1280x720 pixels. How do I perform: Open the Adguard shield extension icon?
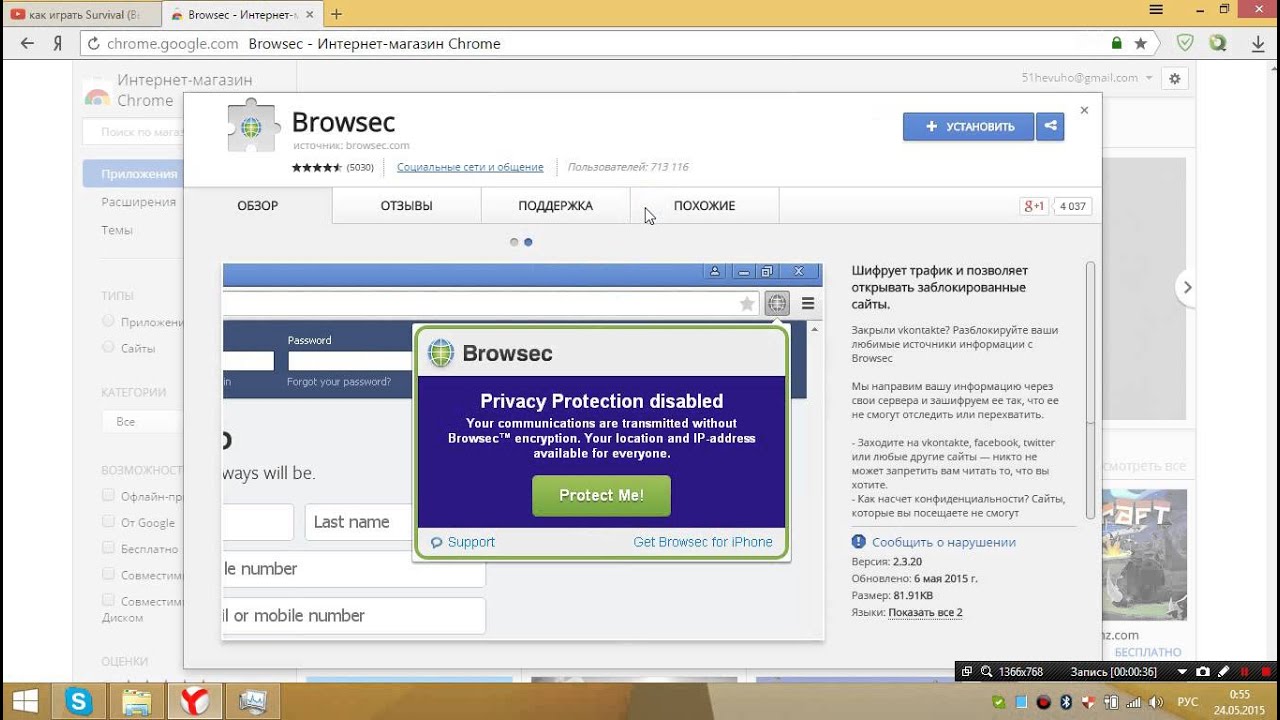(1185, 43)
